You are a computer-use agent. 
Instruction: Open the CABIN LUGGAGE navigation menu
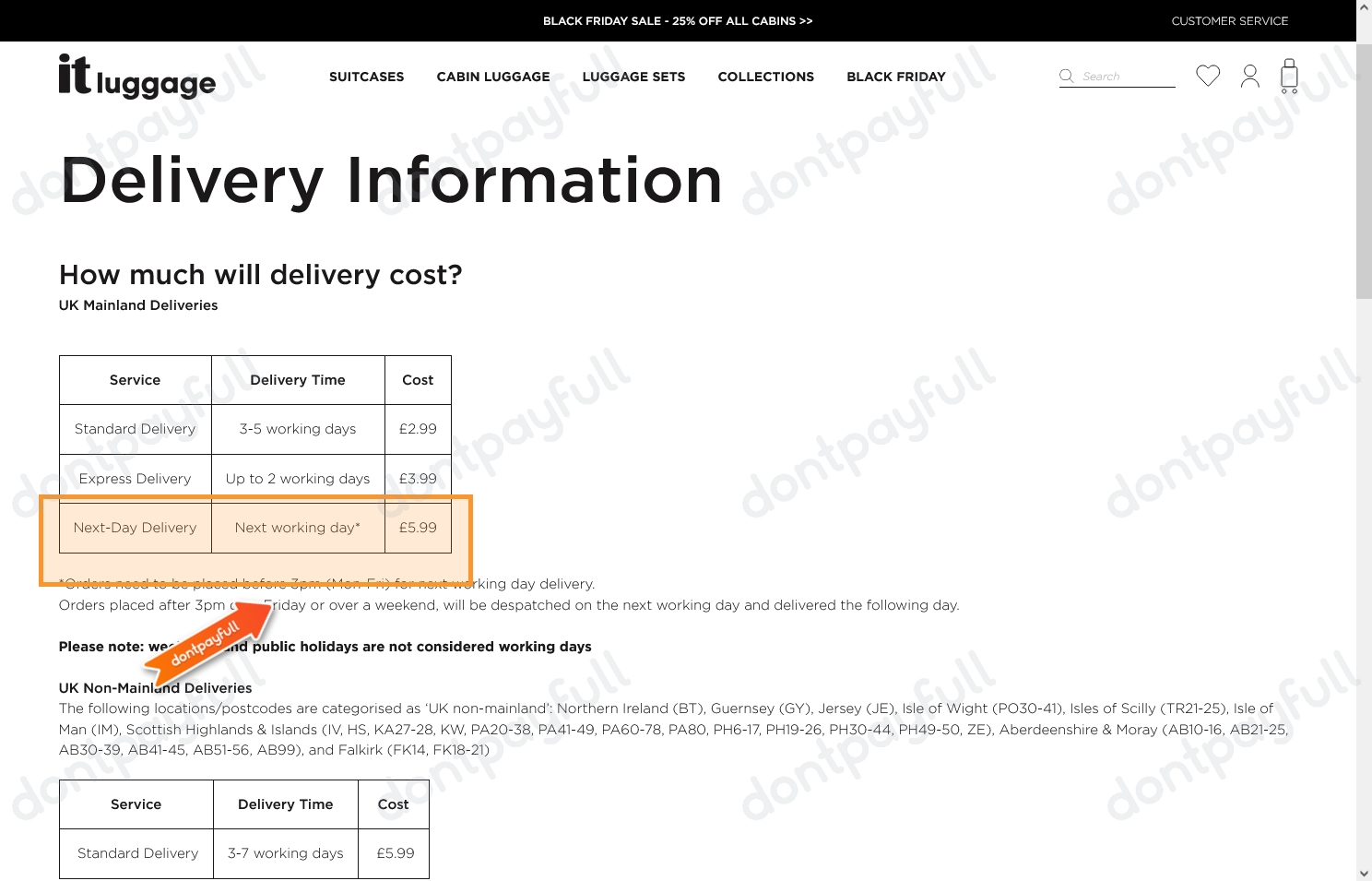[493, 77]
